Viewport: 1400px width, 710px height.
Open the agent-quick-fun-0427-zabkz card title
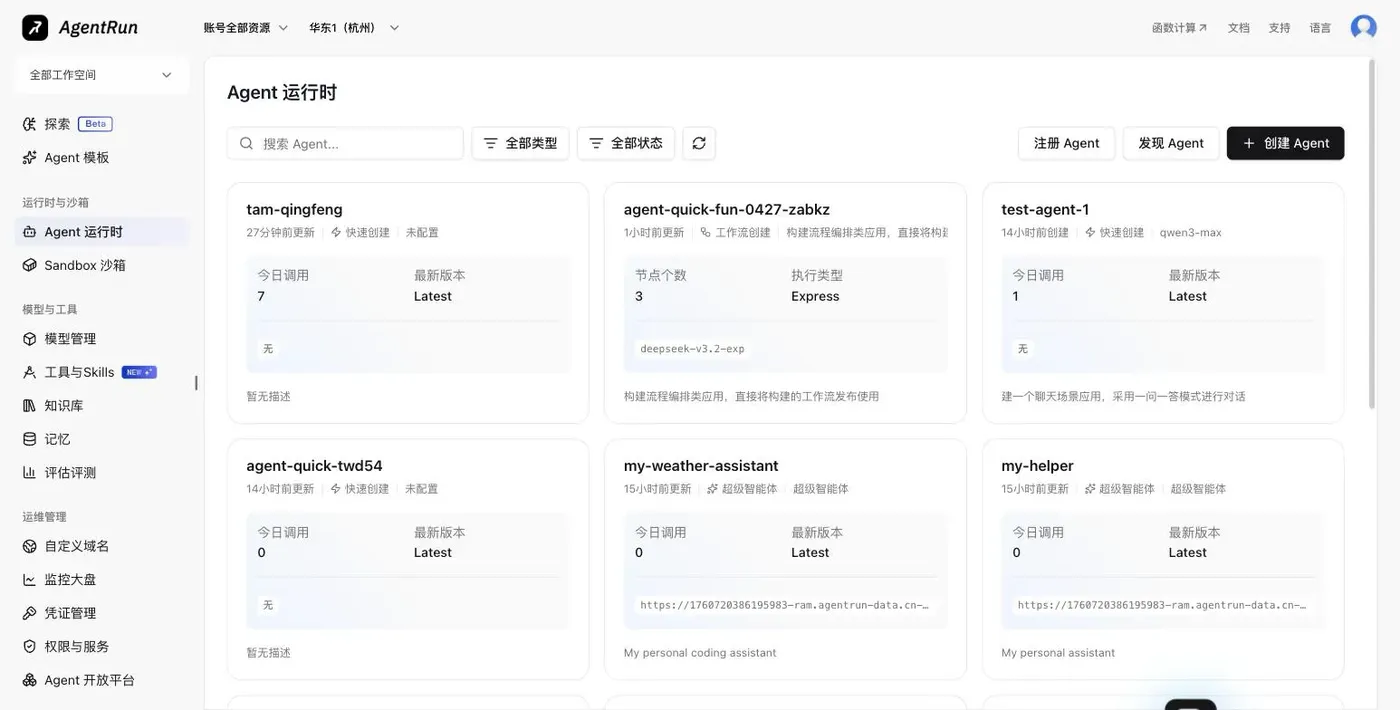(x=727, y=209)
